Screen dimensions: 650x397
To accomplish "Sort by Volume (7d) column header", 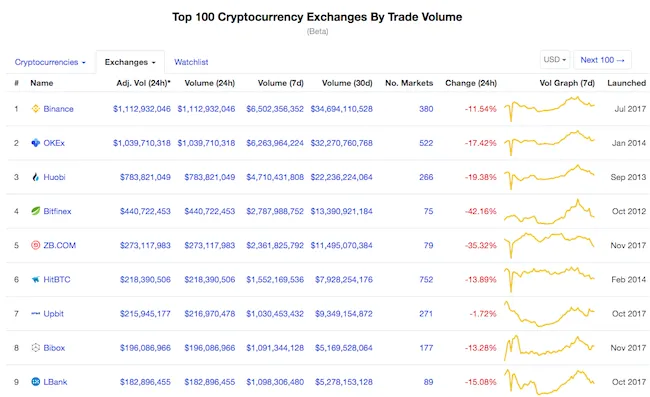I will tap(281, 83).
